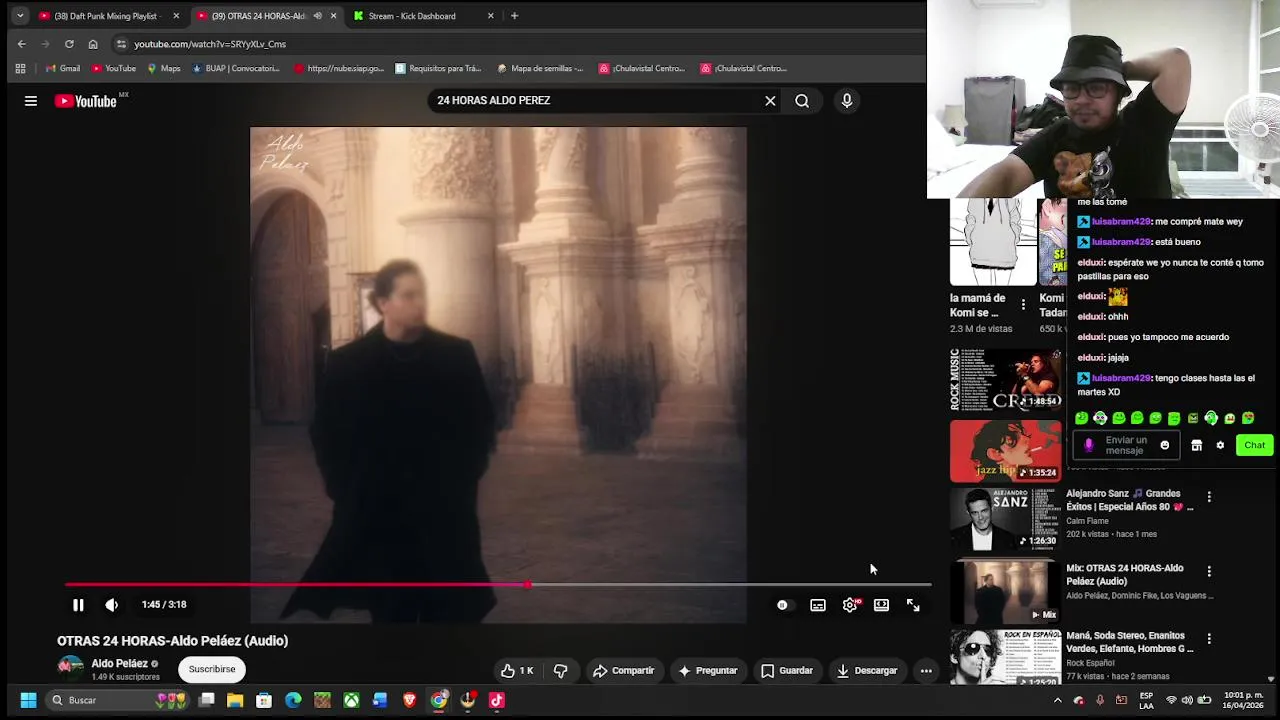Open the chat shop icon
This screenshot has height=720, width=1280.
tap(1197, 445)
